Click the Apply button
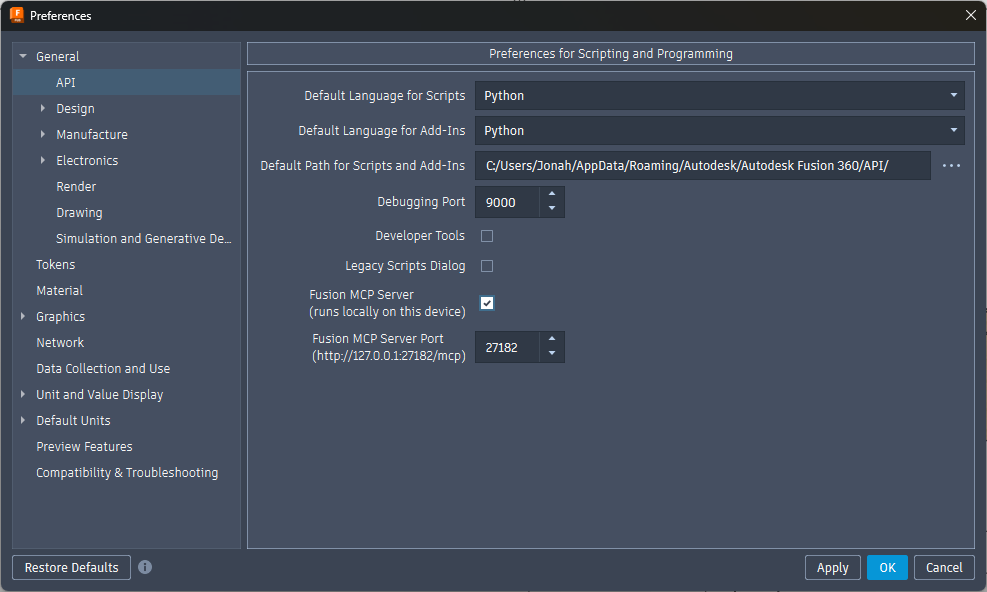 pyautogui.click(x=832, y=567)
